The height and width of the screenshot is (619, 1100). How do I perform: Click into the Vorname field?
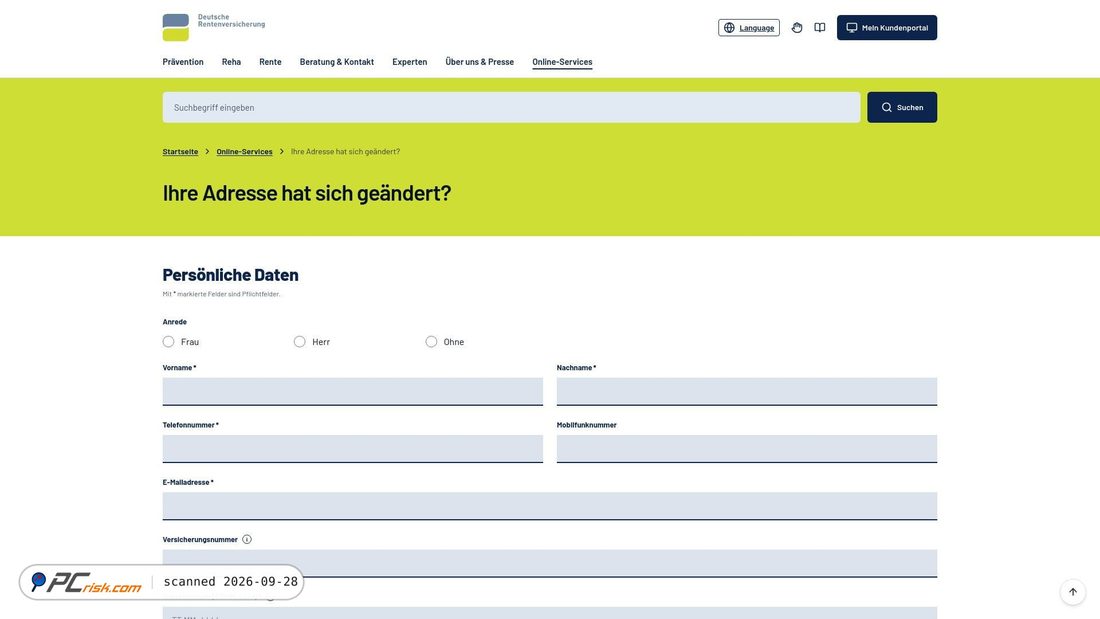pos(353,392)
